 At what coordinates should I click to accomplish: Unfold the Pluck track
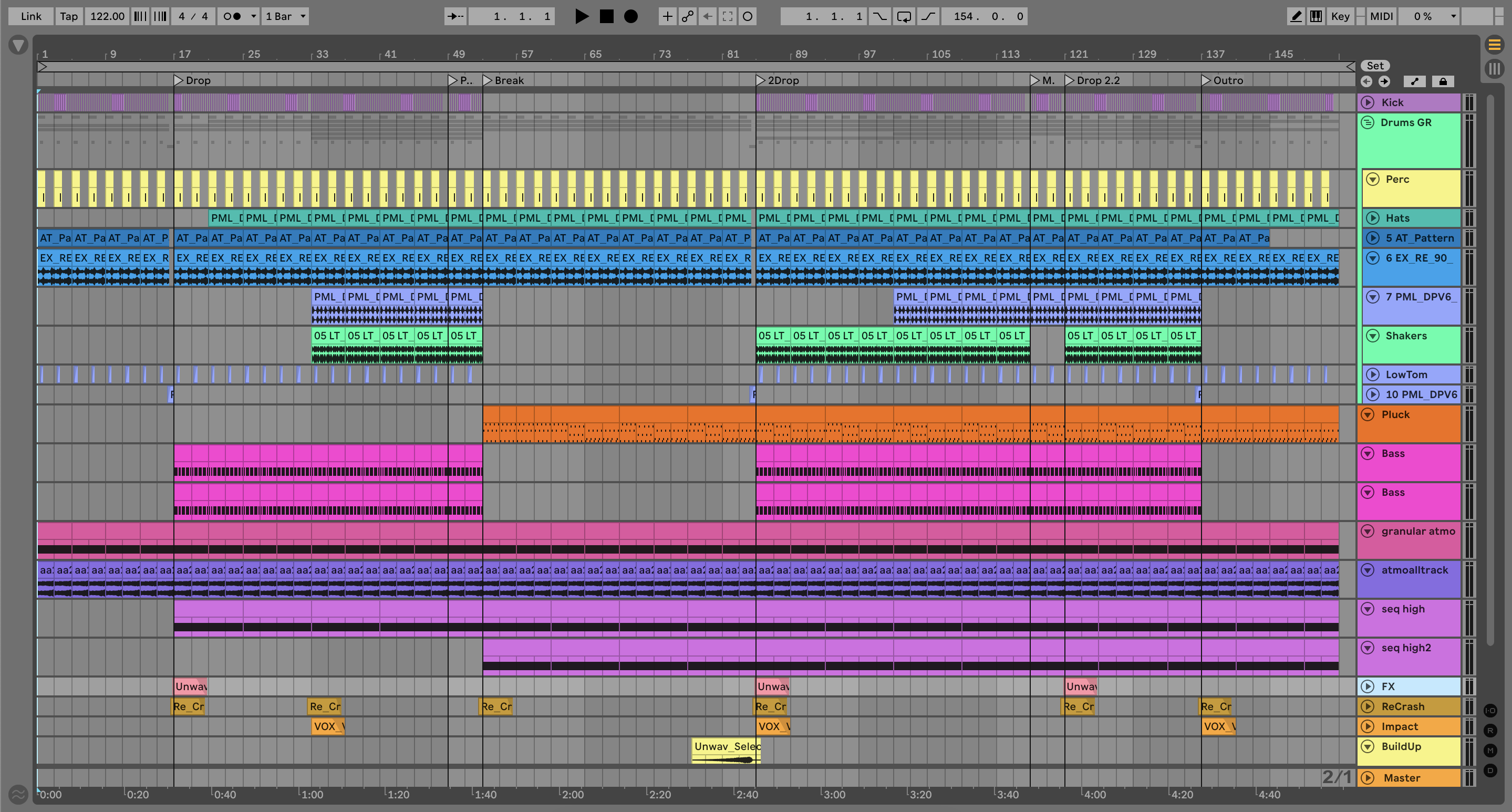1368,415
